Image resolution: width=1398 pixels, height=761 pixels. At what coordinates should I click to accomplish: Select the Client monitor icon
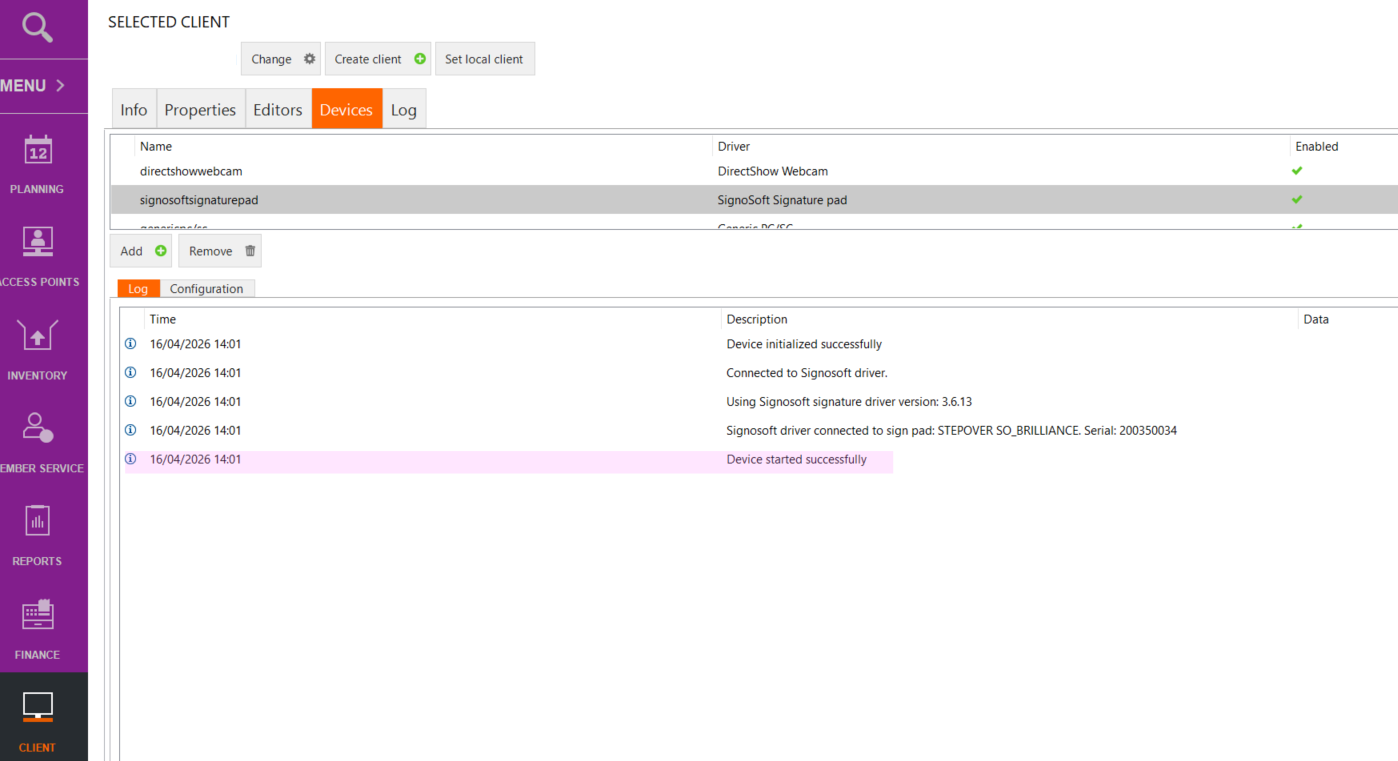[38, 708]
